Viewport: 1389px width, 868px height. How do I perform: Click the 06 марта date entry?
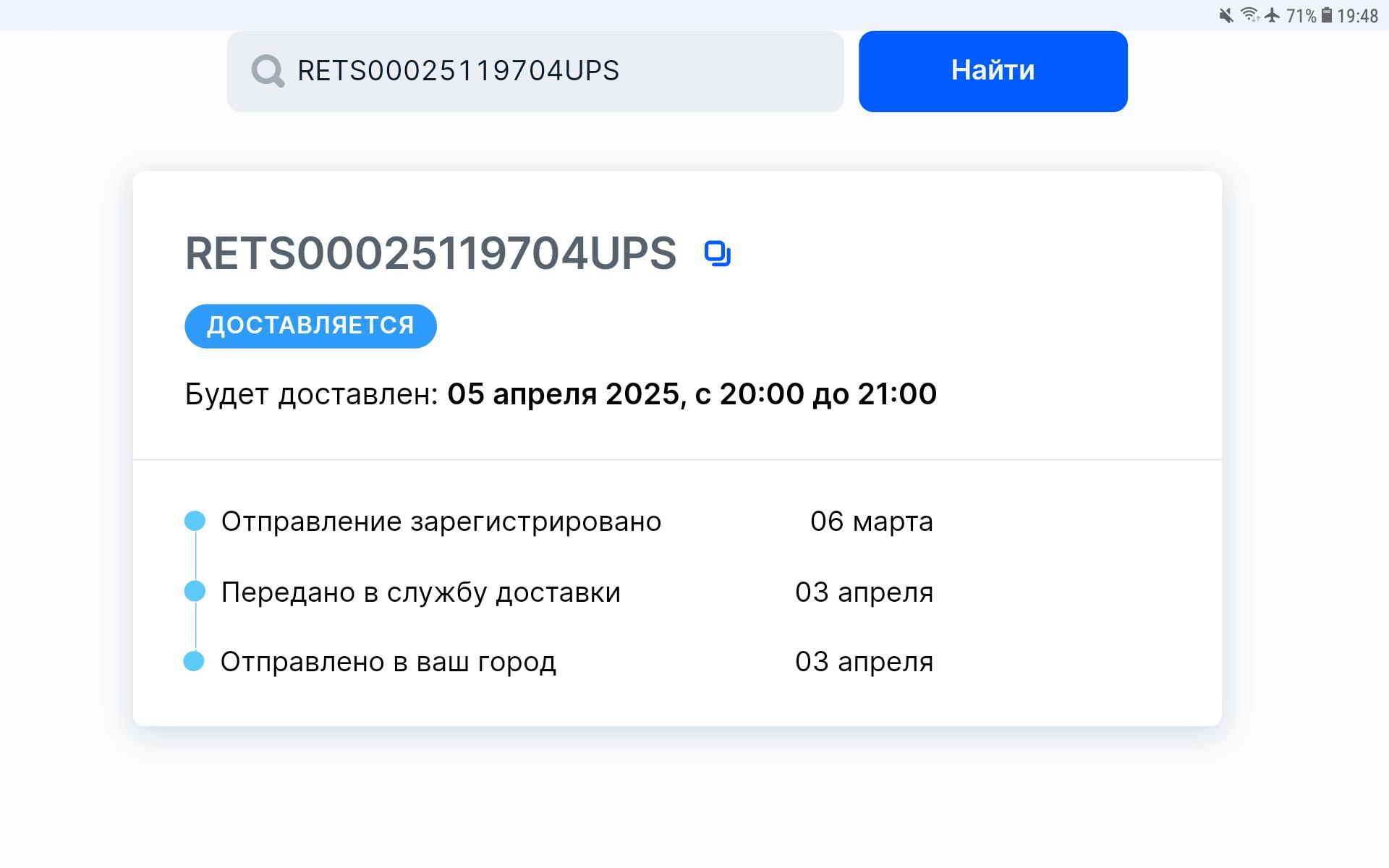click(x=871, y=522)
